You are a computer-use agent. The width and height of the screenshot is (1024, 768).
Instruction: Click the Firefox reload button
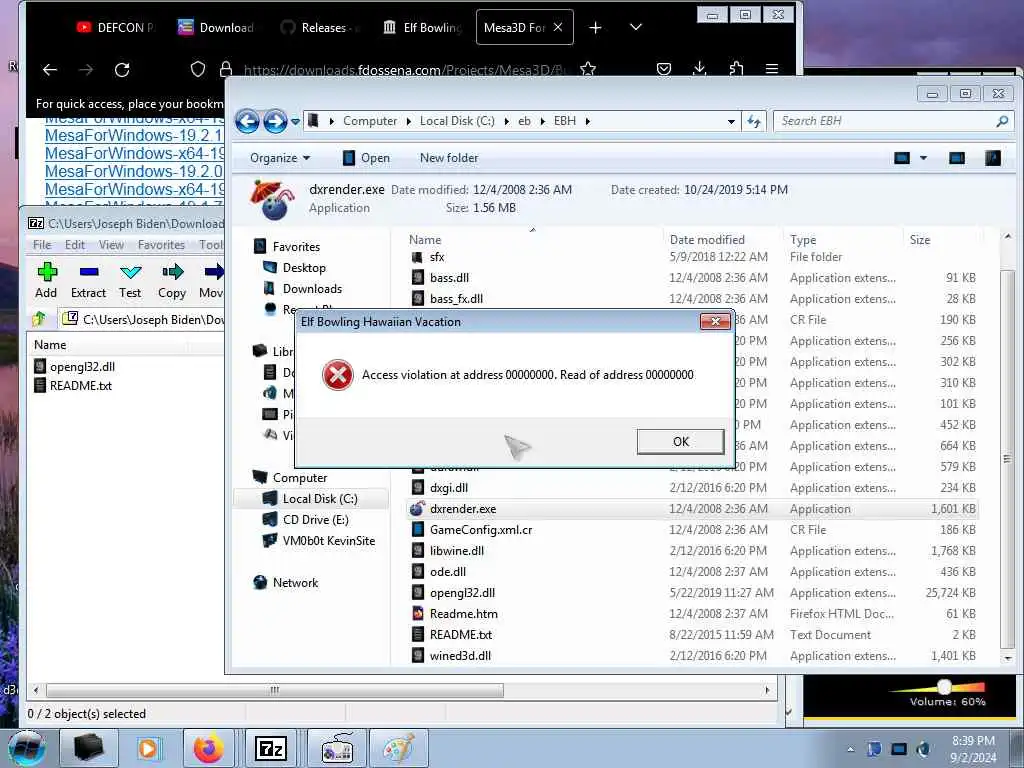[122, 70]
